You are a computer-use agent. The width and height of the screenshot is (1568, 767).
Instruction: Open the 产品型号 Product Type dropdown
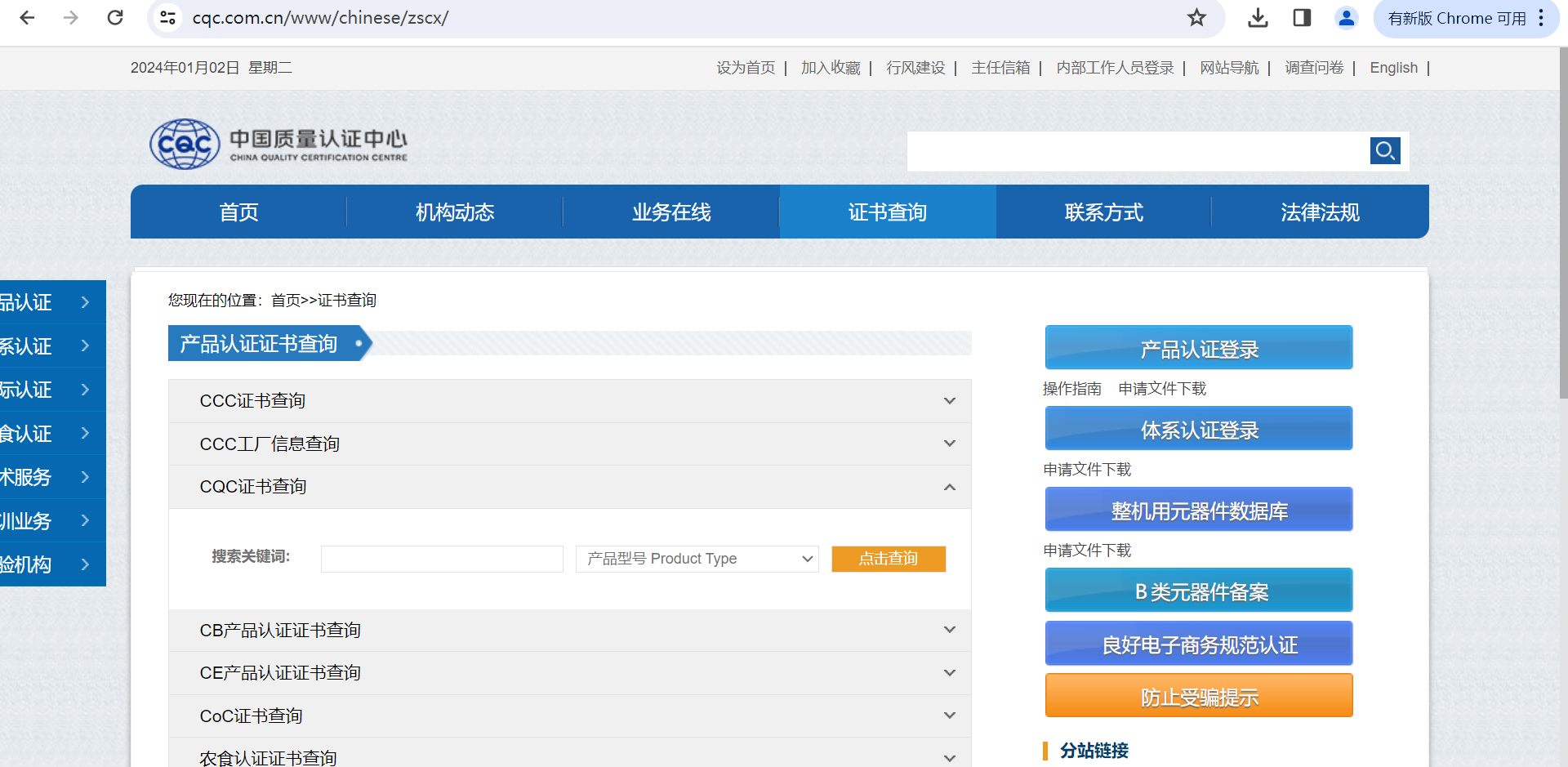[697, 559]
